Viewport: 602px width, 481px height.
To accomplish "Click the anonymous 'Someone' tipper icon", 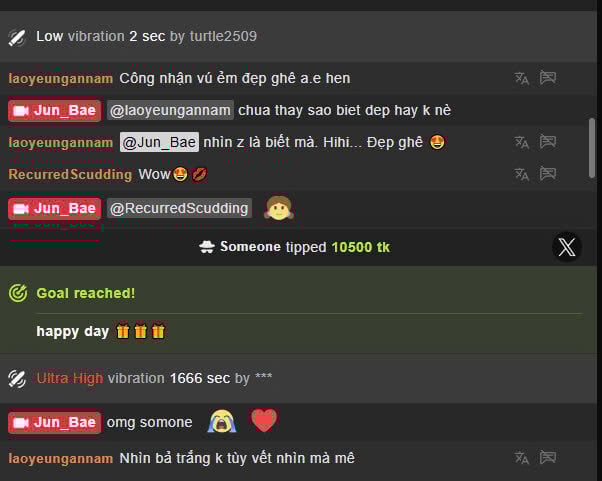I will point(207,247).
